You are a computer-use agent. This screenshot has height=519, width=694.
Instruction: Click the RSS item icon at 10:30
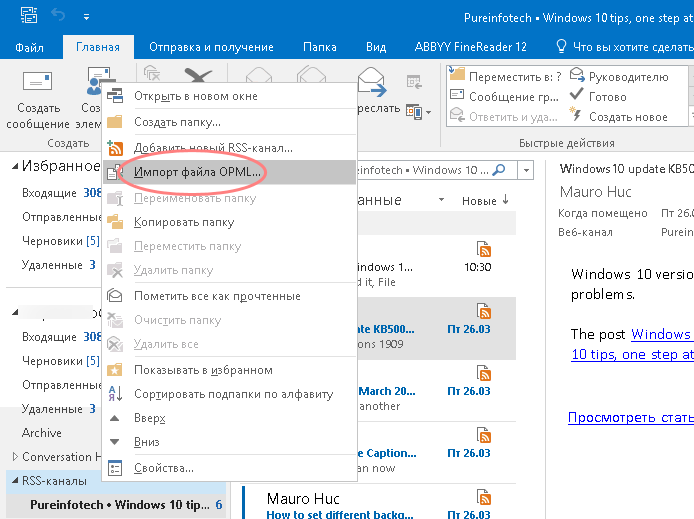pyautogui.click(x=484, y=249)
